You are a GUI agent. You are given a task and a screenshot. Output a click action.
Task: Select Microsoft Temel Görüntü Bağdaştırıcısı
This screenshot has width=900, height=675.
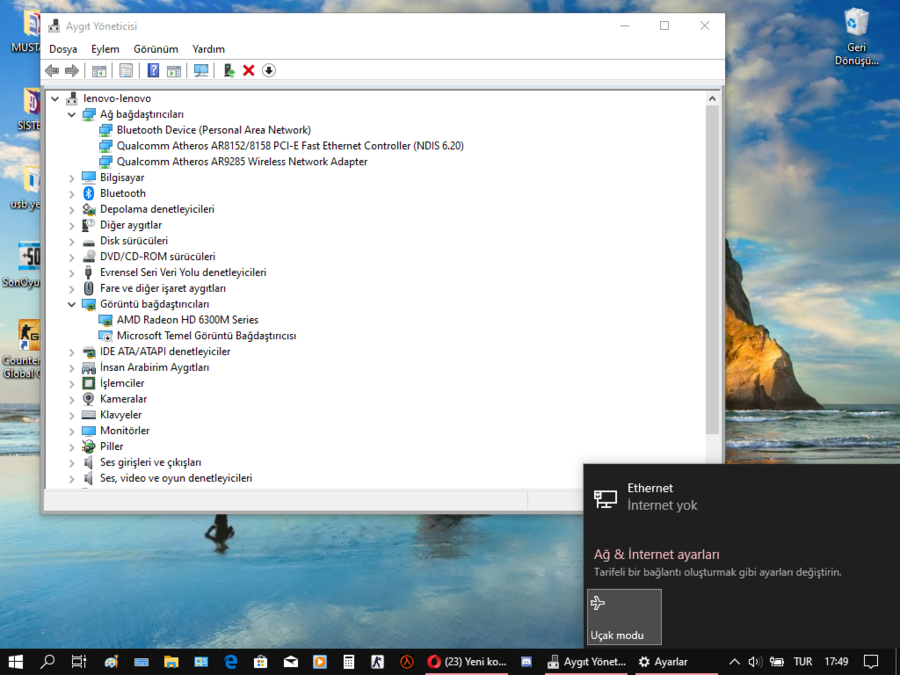[206, 336]
